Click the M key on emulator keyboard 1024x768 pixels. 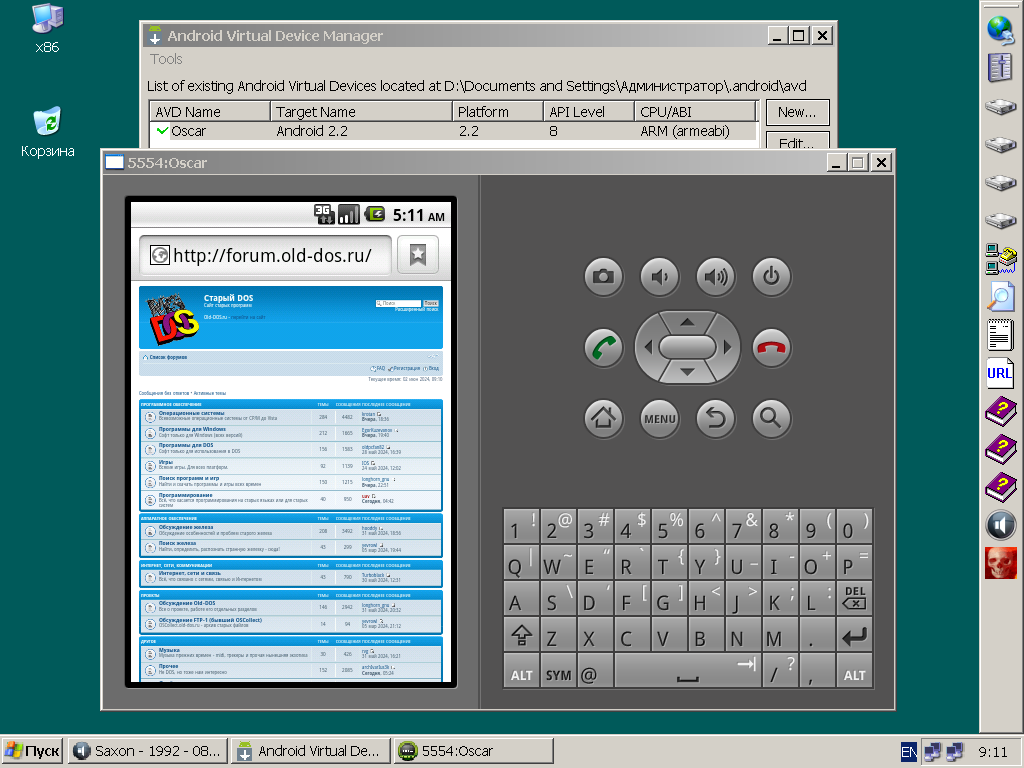[x=780, y=636]
